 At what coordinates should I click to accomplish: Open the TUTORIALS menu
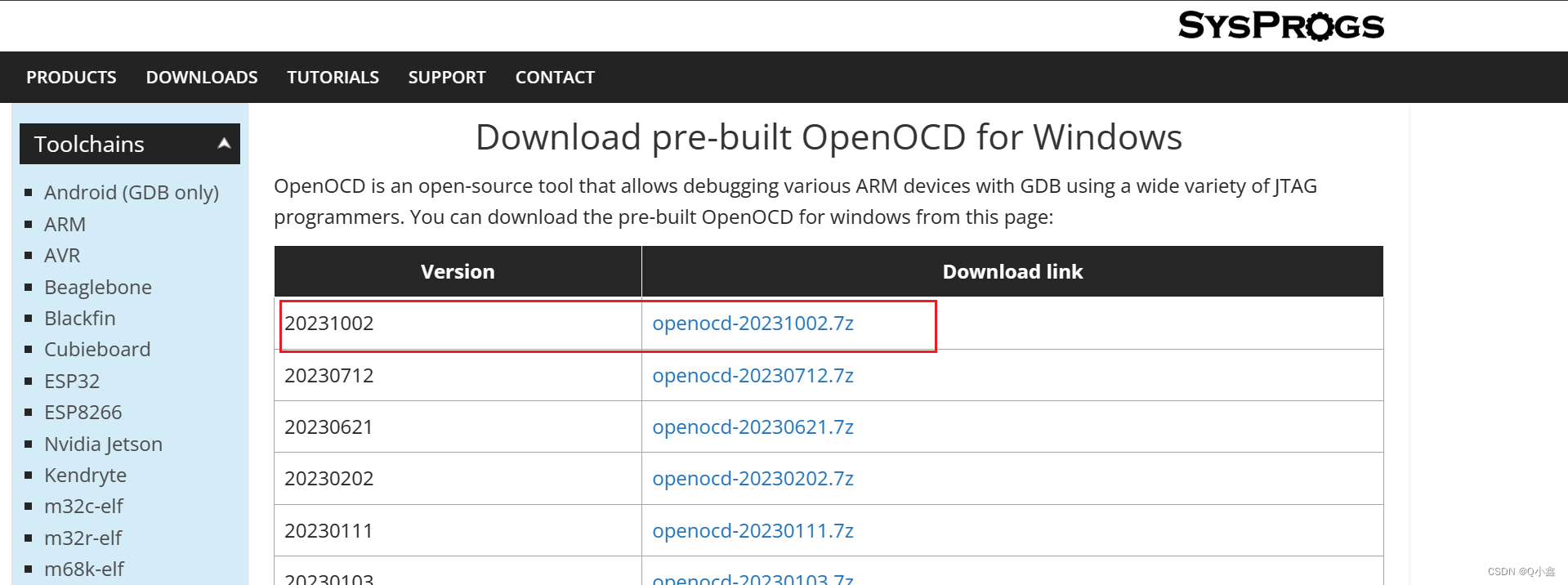(x=333, y=77)
